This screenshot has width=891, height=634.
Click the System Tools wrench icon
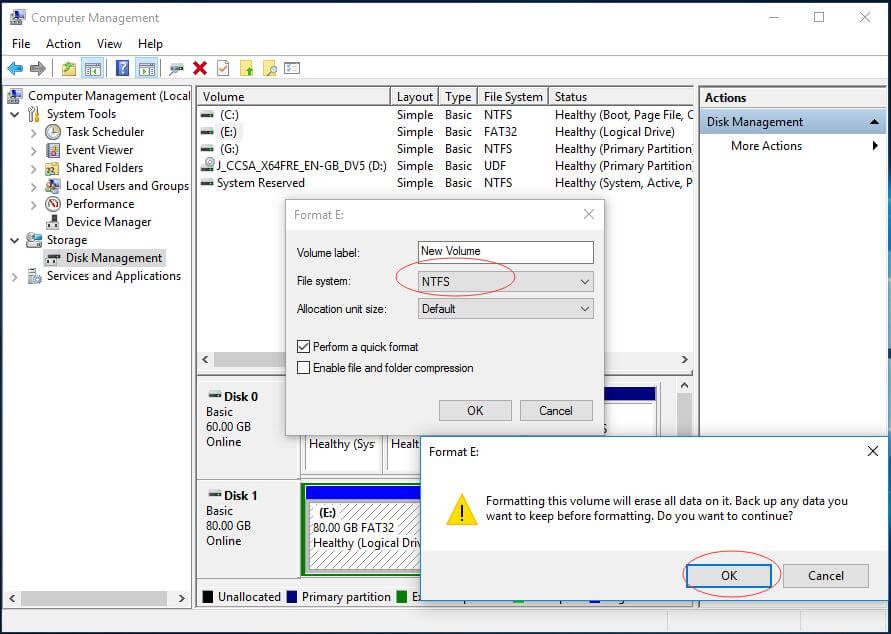[x=34, y=114]
